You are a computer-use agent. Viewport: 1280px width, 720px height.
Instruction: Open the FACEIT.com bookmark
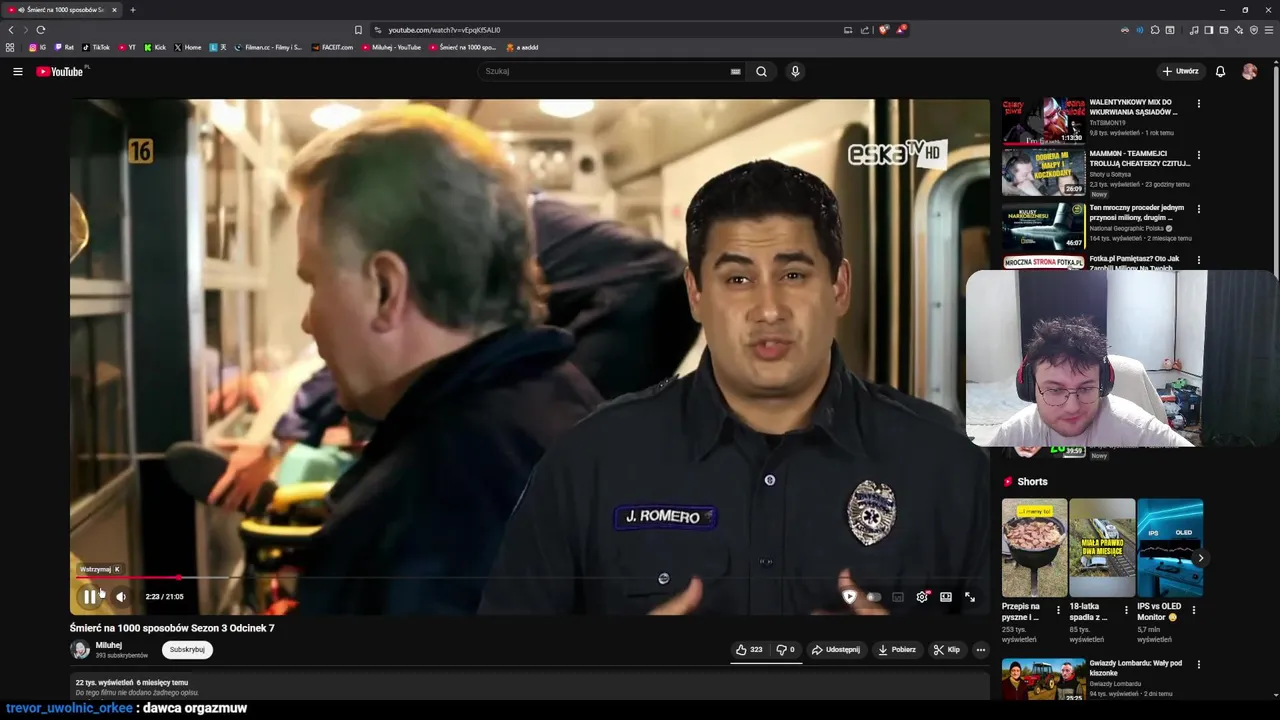(332, 47)
